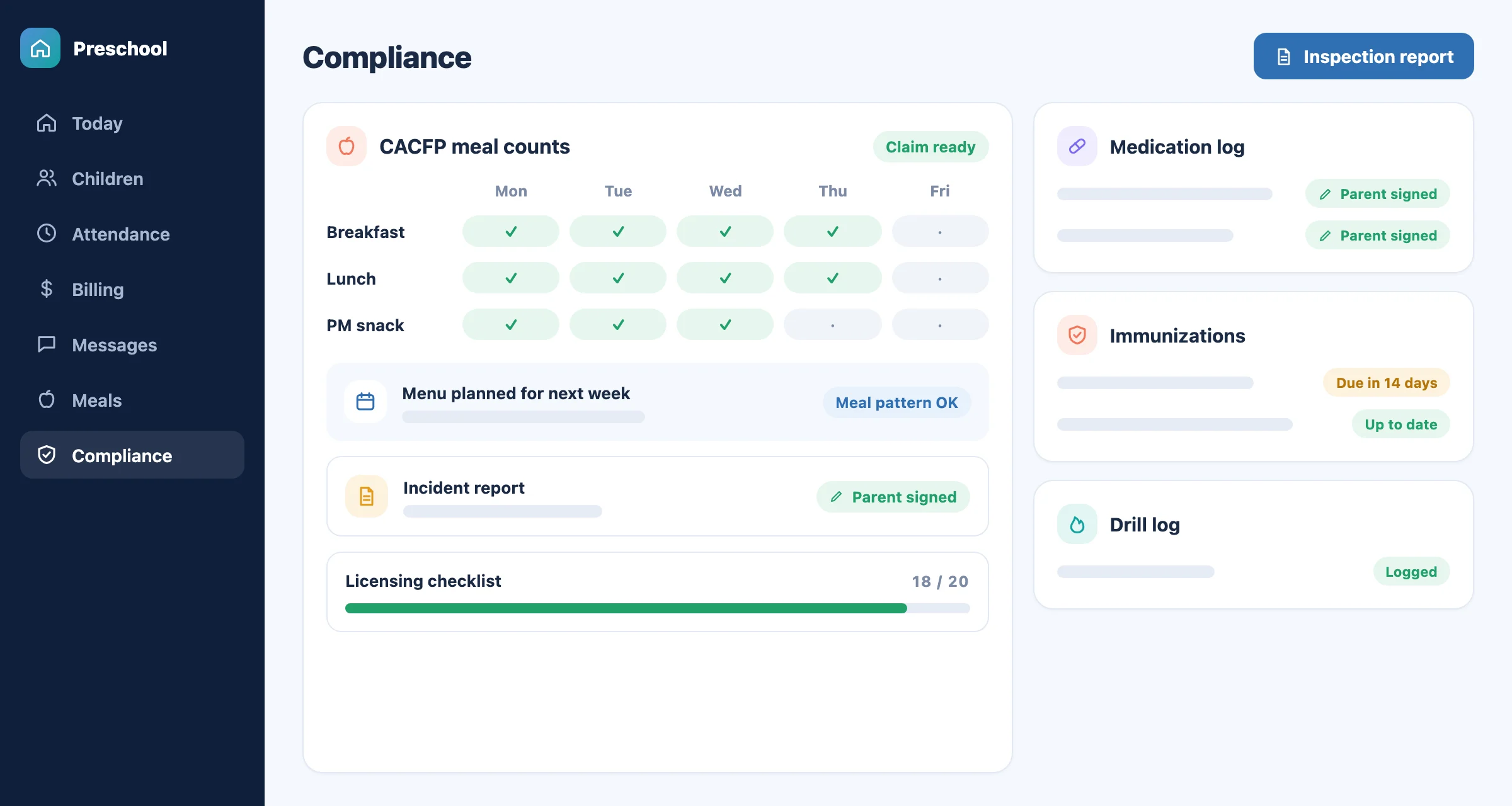Click the Due in 14 days badge
Screen dimensions: 1512x806
pos(1387,382)
